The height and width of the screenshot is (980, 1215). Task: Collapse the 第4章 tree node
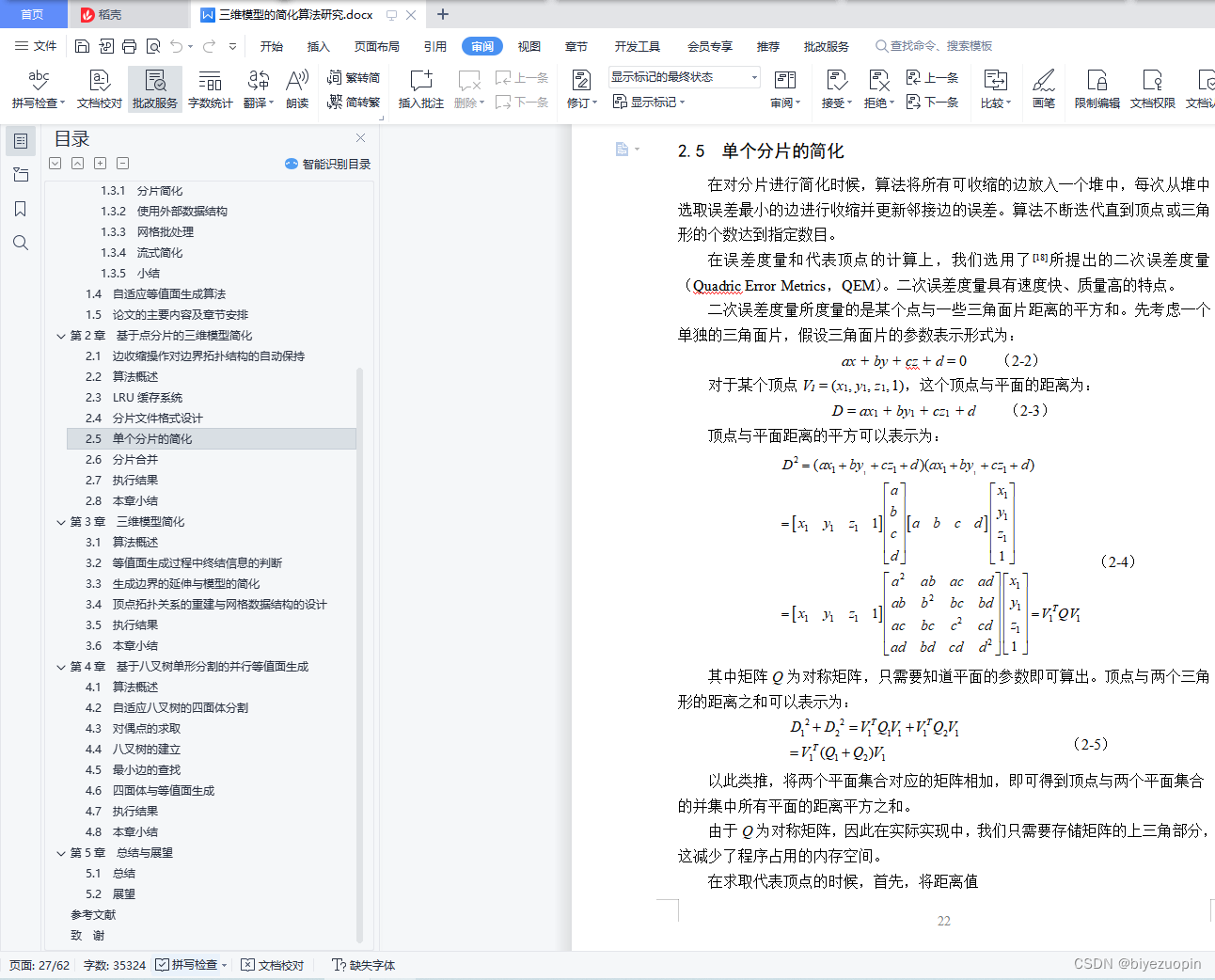point(60,667)
